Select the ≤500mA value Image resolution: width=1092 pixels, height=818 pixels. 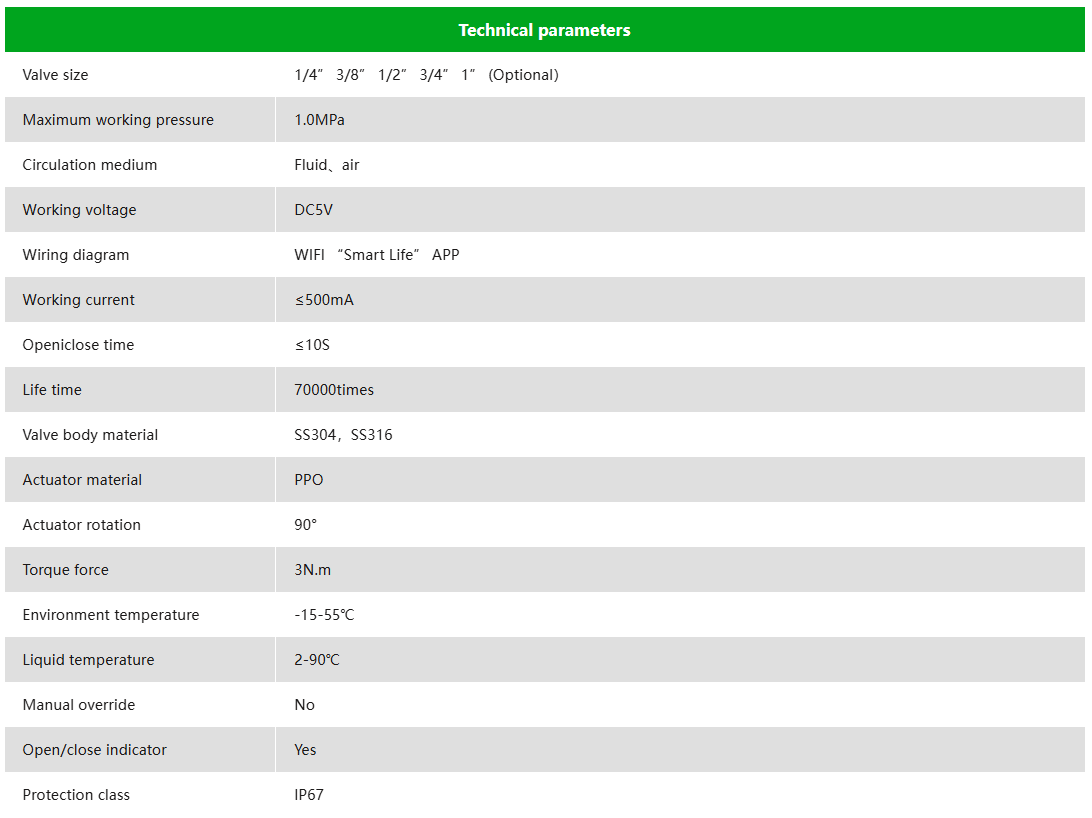tap(324, 300)
